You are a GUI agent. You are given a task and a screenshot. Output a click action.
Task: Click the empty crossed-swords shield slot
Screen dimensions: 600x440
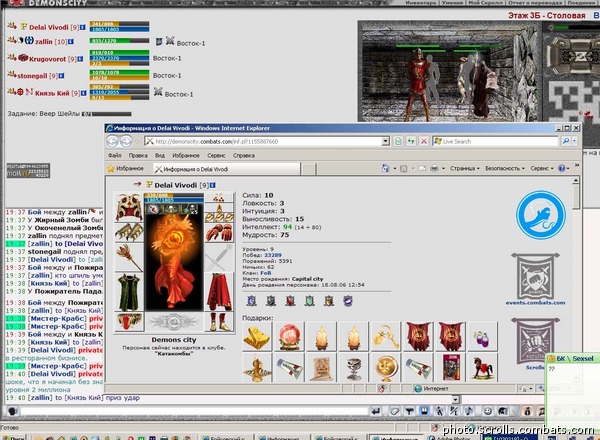coord(219,258)
